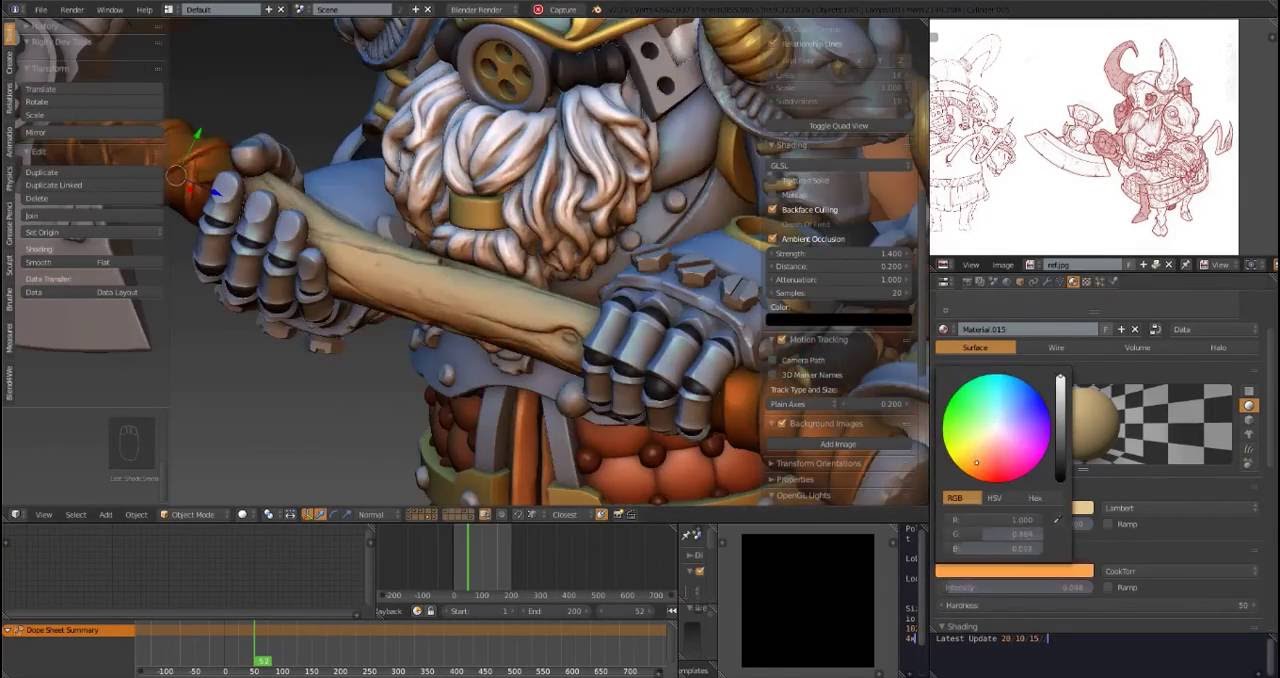
Task: Switch to the Volume material type tab
Action: pyautogui.click(x=1137, y=347)
